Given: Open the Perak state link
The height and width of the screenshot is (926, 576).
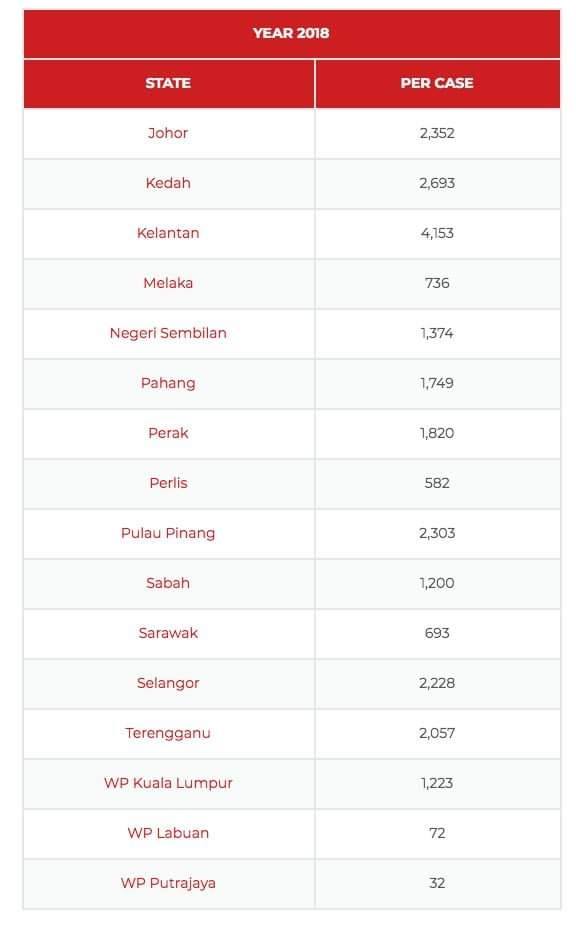Looking at the screenshot, I should pyautogui.click(x=168, y=433).
